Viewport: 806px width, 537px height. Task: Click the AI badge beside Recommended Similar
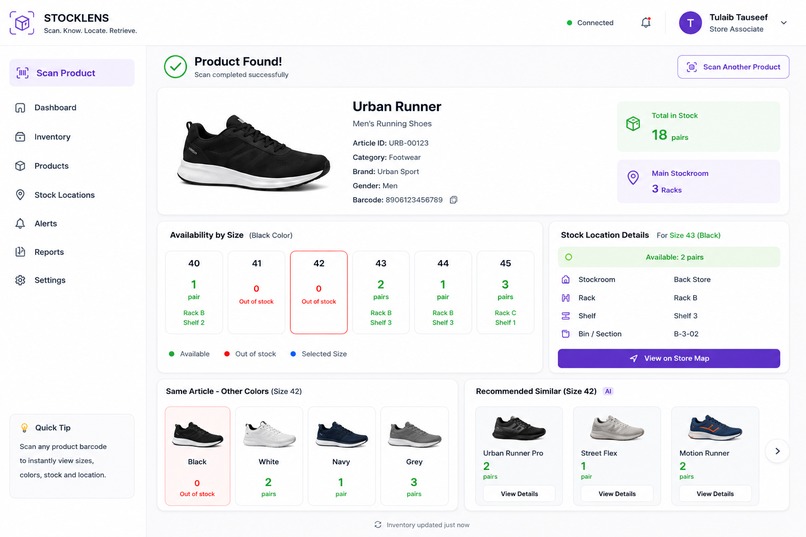[x=608, y=391]
